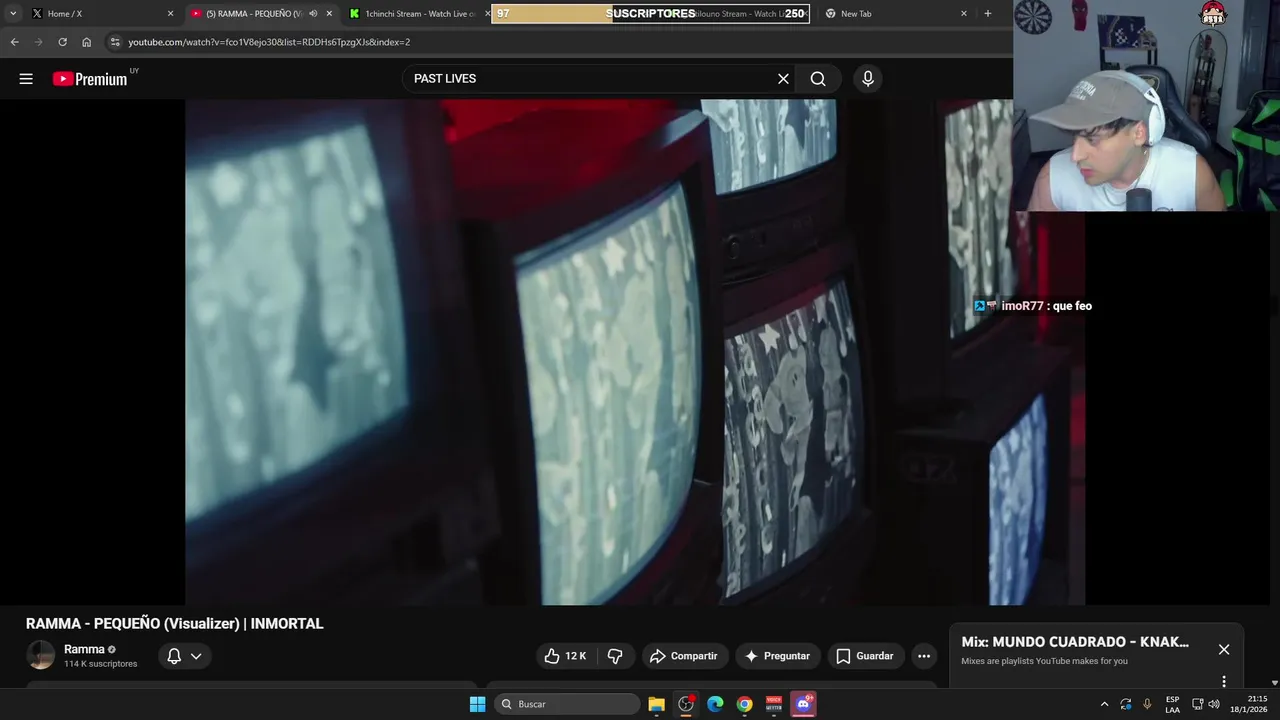Click the taskbar Buscar search box
This screenshot has height=720, width=1280.
tap(567, 704)
